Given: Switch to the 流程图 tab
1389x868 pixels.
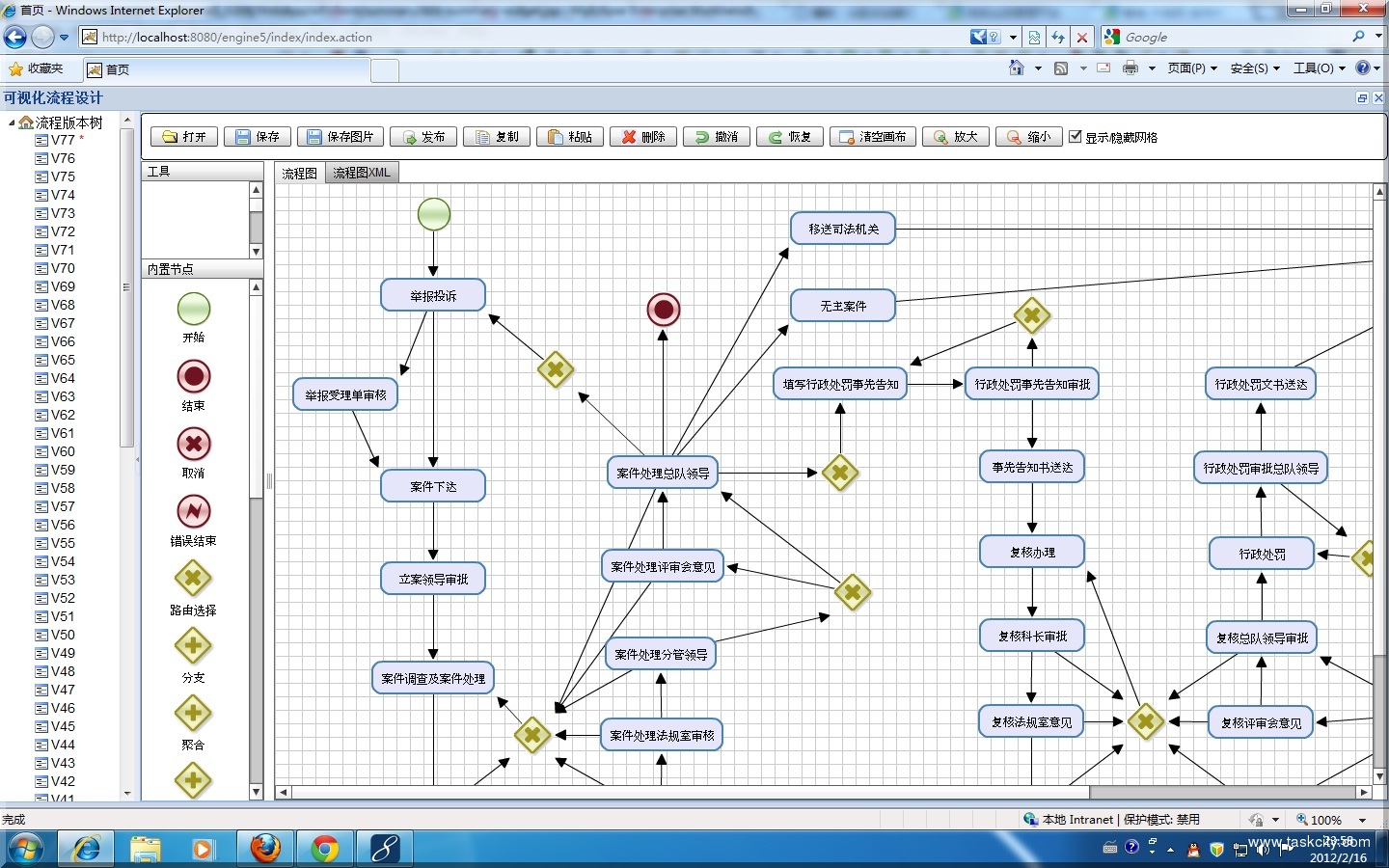Looking at the screenshot, I should (300, 173).
